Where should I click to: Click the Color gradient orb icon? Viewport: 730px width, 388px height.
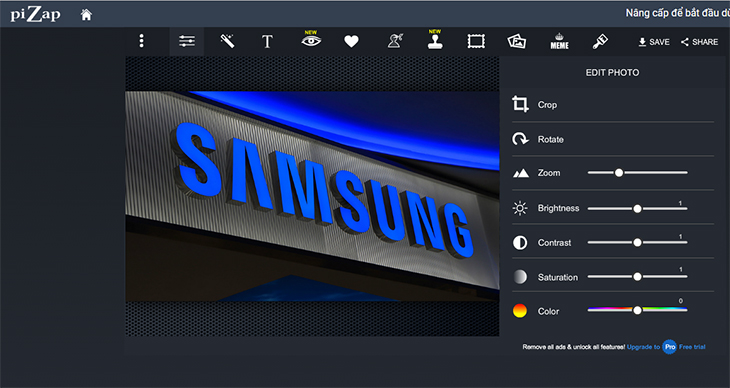(520, 311)
